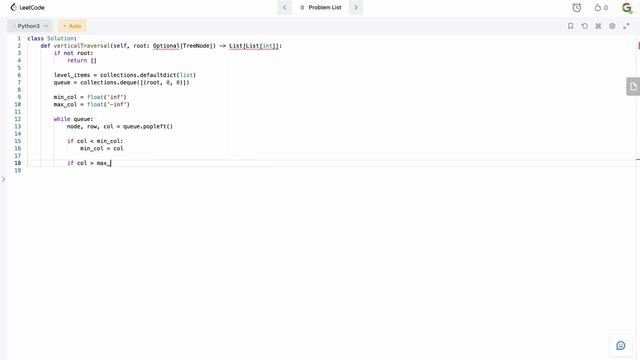
Task: Go to the next problem arrow
Action: click(356, 7)
